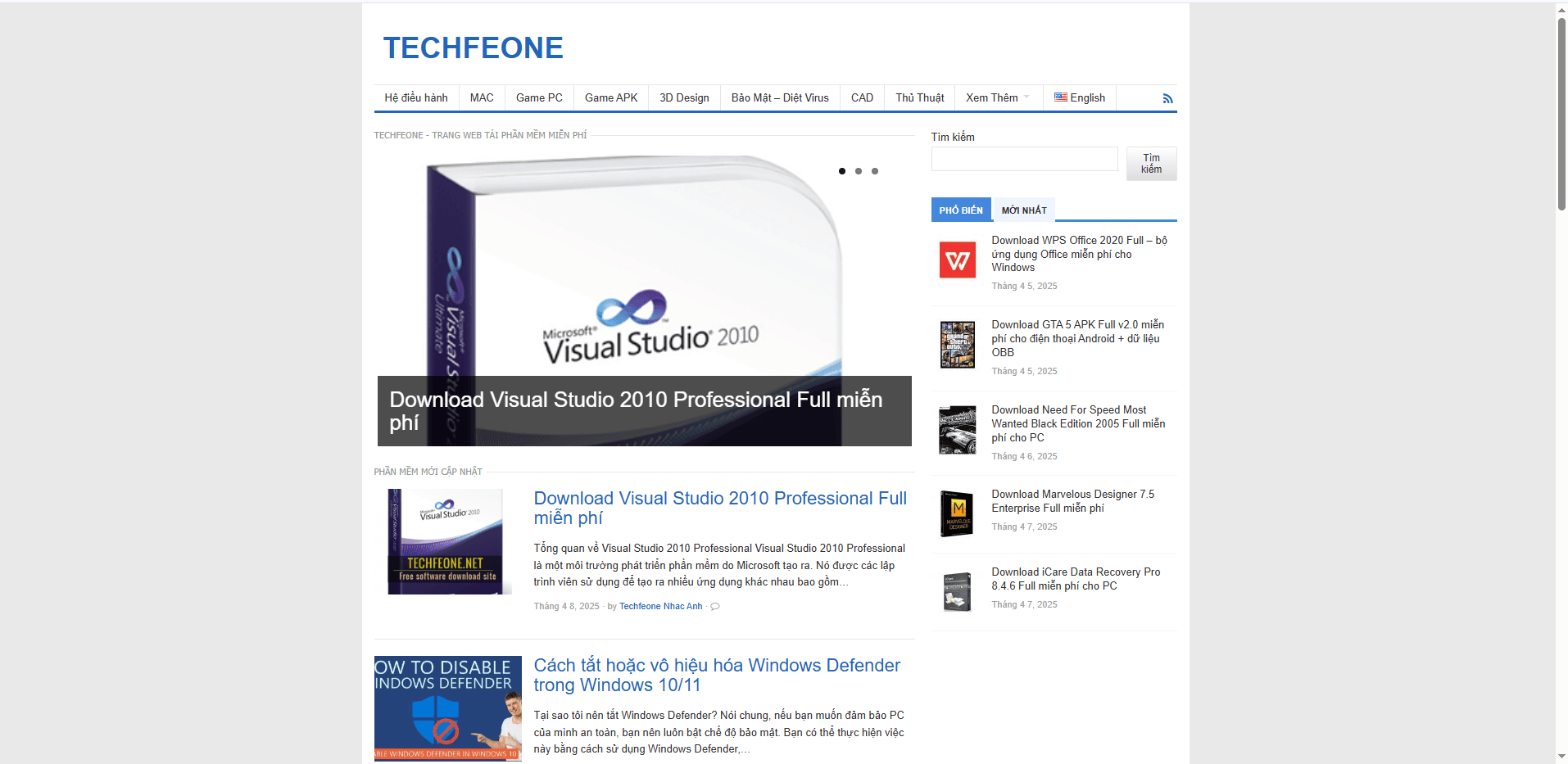Select the PHỔ BIẾN tab
1568x764 pixels.
coord(960,210)
